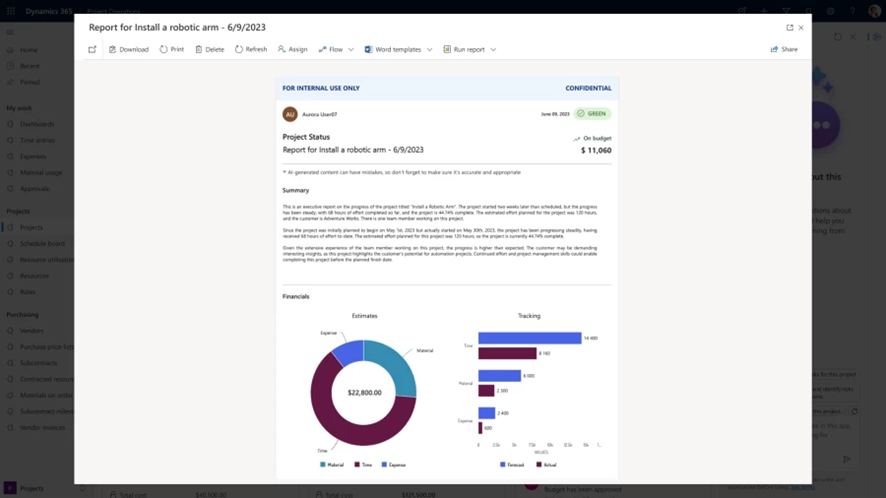Open the Word templates dropdown arrow

[x=430, y=49]
